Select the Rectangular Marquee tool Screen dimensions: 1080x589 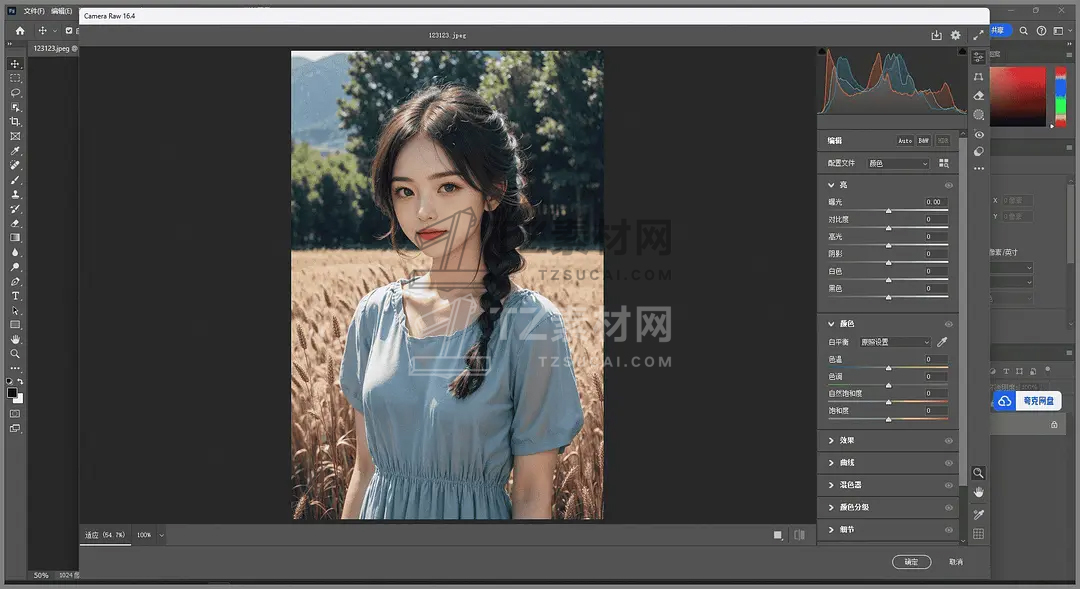click(15, 78)
